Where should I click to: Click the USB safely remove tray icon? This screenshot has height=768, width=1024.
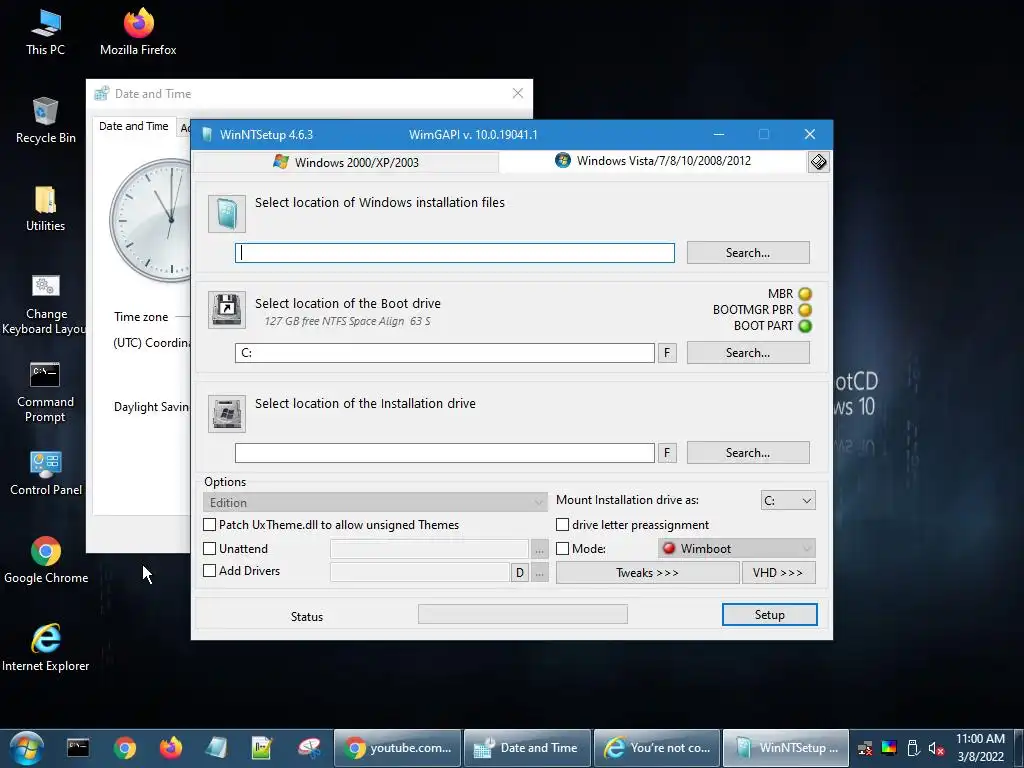click(x=913, y=748)
